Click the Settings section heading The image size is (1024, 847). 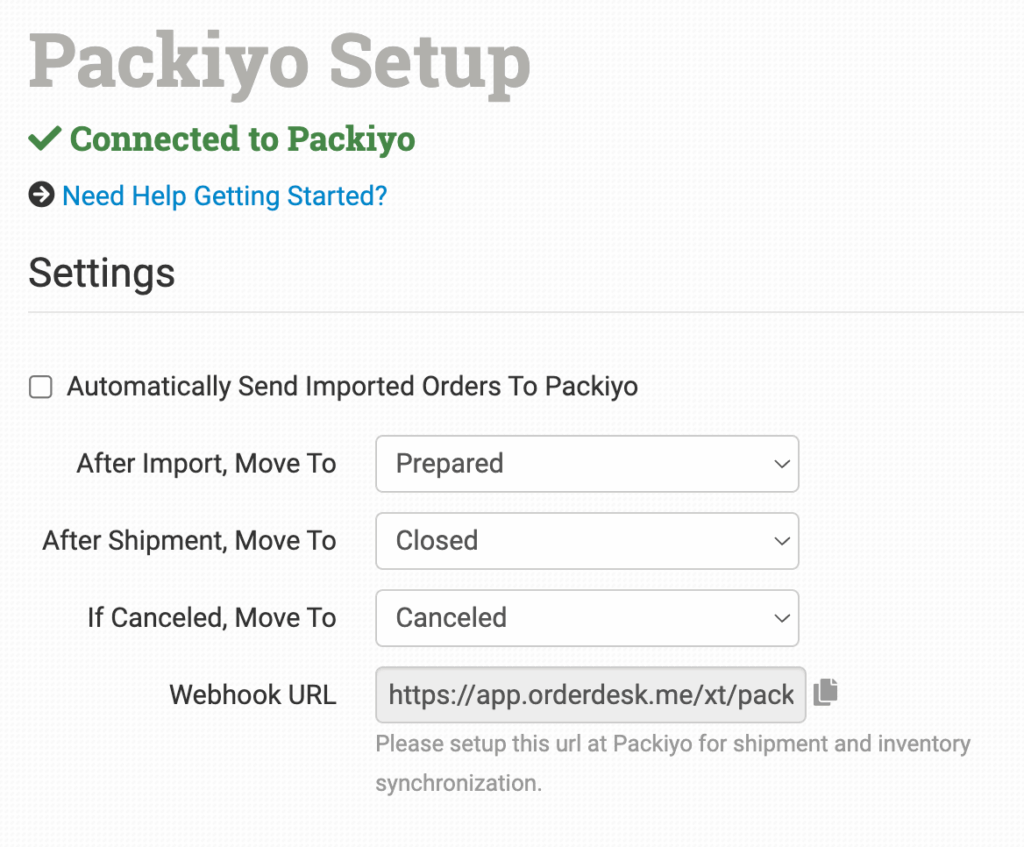click(102, 272)
